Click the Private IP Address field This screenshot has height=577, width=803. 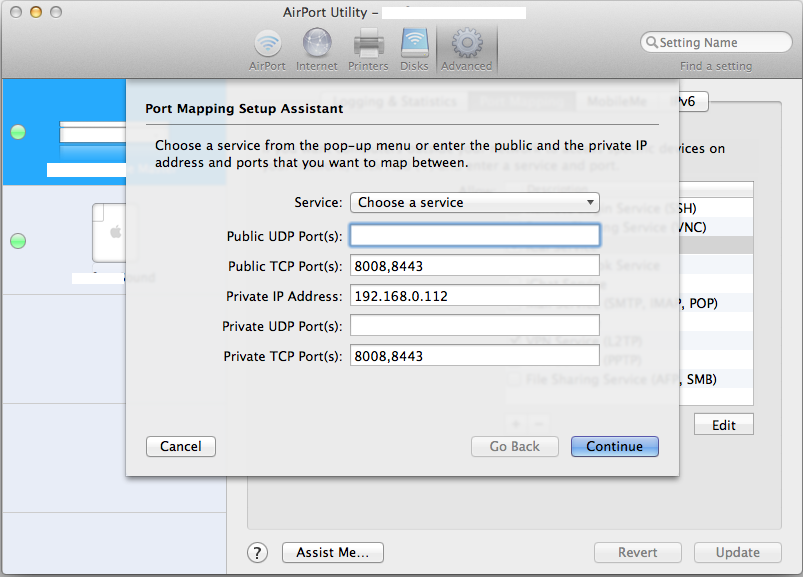(x=475, y=296)
